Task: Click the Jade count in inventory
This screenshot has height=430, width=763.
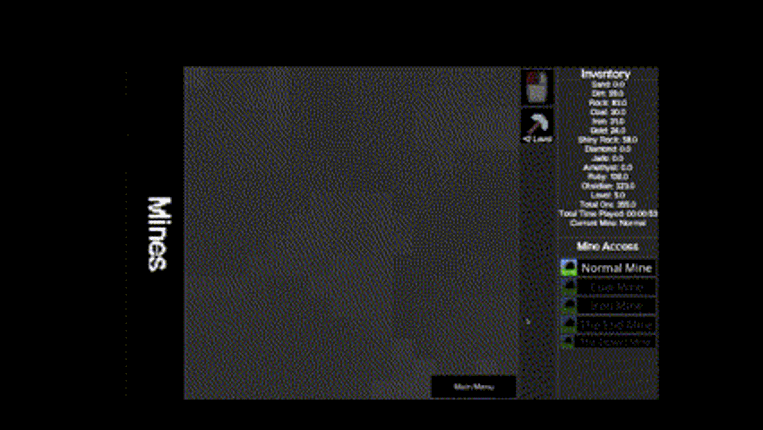Action: pyautogui.click(x=608, y=158)
